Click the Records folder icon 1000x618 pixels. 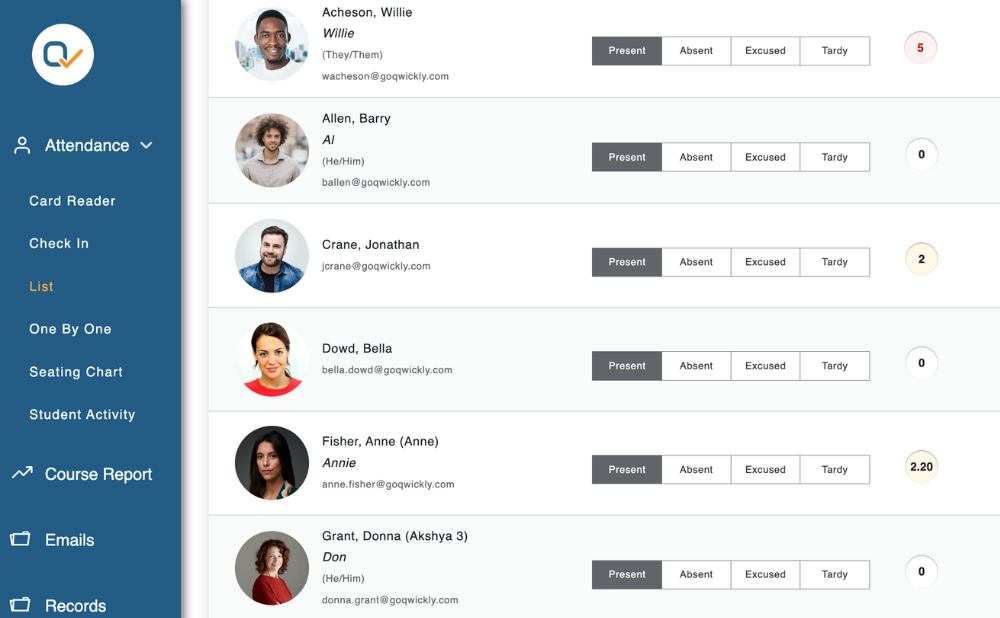click(20, 605)
